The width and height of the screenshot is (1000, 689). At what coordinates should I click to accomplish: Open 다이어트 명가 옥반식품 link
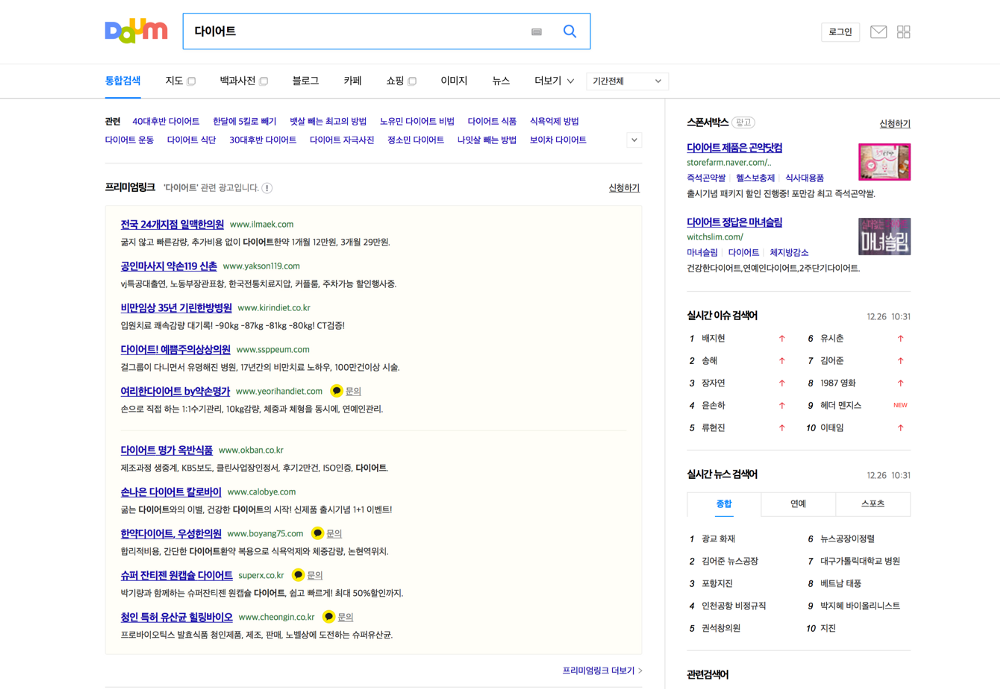166,450
